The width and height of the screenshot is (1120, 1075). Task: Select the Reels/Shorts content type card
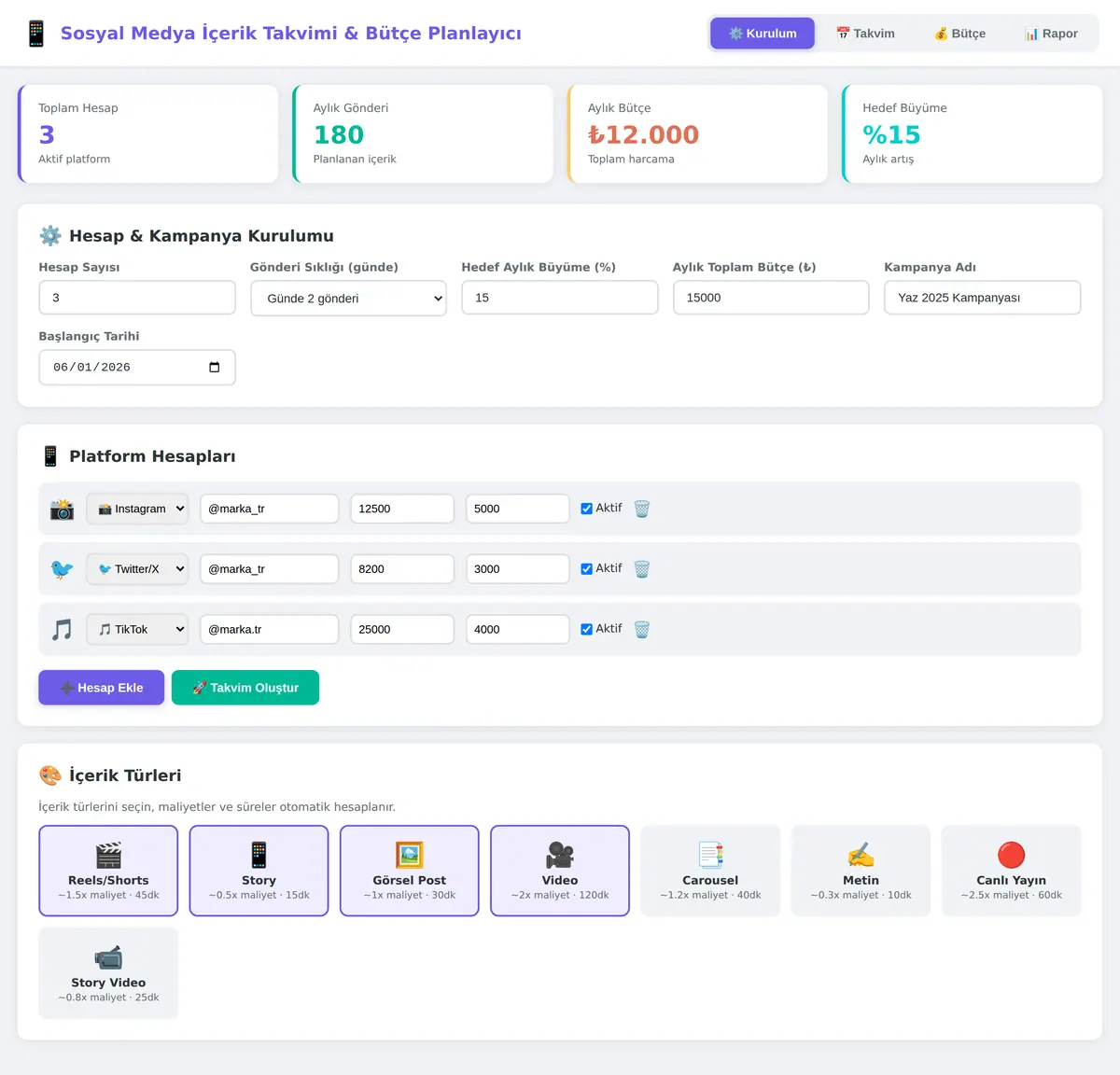(108, 871)
